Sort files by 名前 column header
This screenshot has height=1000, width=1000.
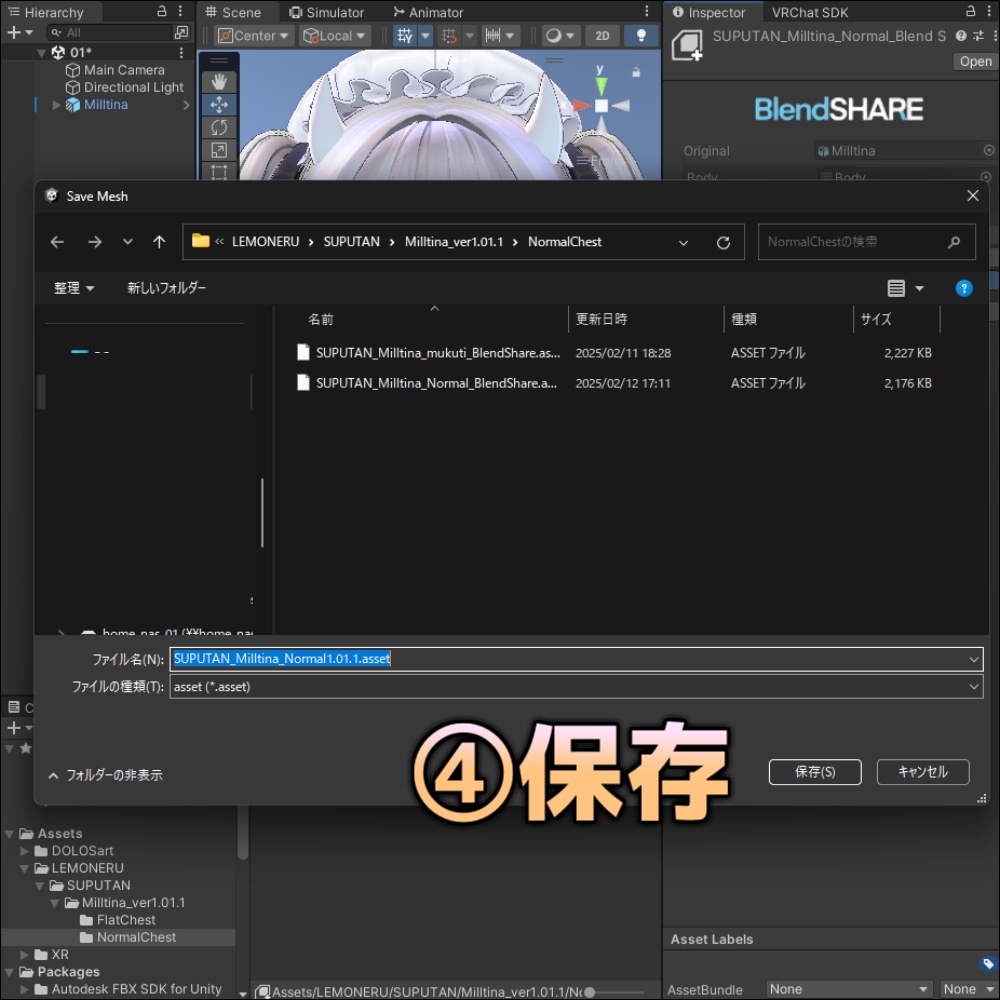coord(321,319)
